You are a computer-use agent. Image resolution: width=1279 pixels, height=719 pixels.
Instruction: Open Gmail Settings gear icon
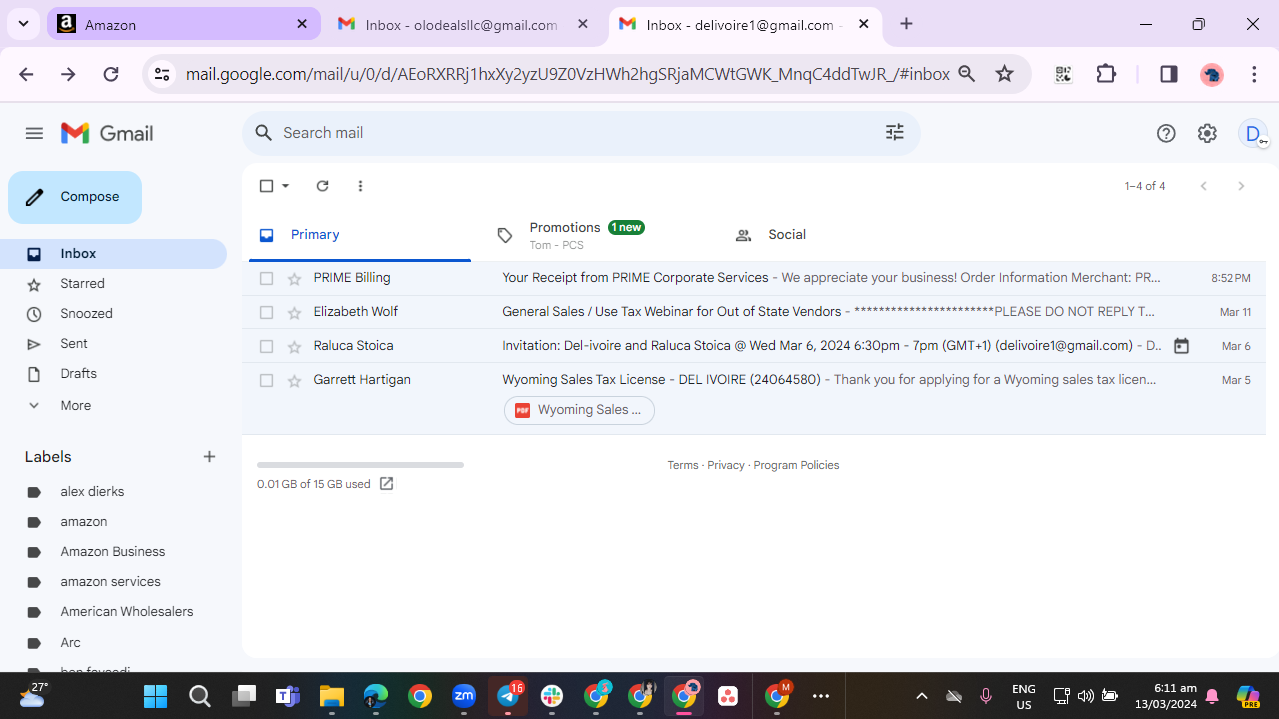click(x=1207, y=133)
